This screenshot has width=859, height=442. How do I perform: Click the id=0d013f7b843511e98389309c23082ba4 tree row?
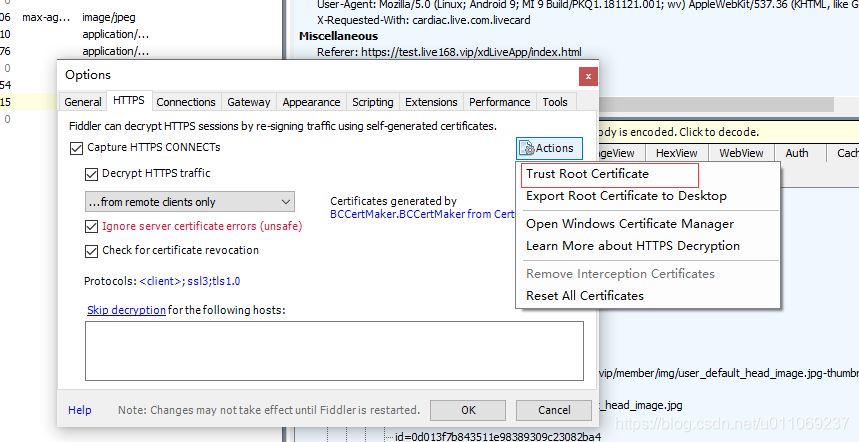pos(497,437)
